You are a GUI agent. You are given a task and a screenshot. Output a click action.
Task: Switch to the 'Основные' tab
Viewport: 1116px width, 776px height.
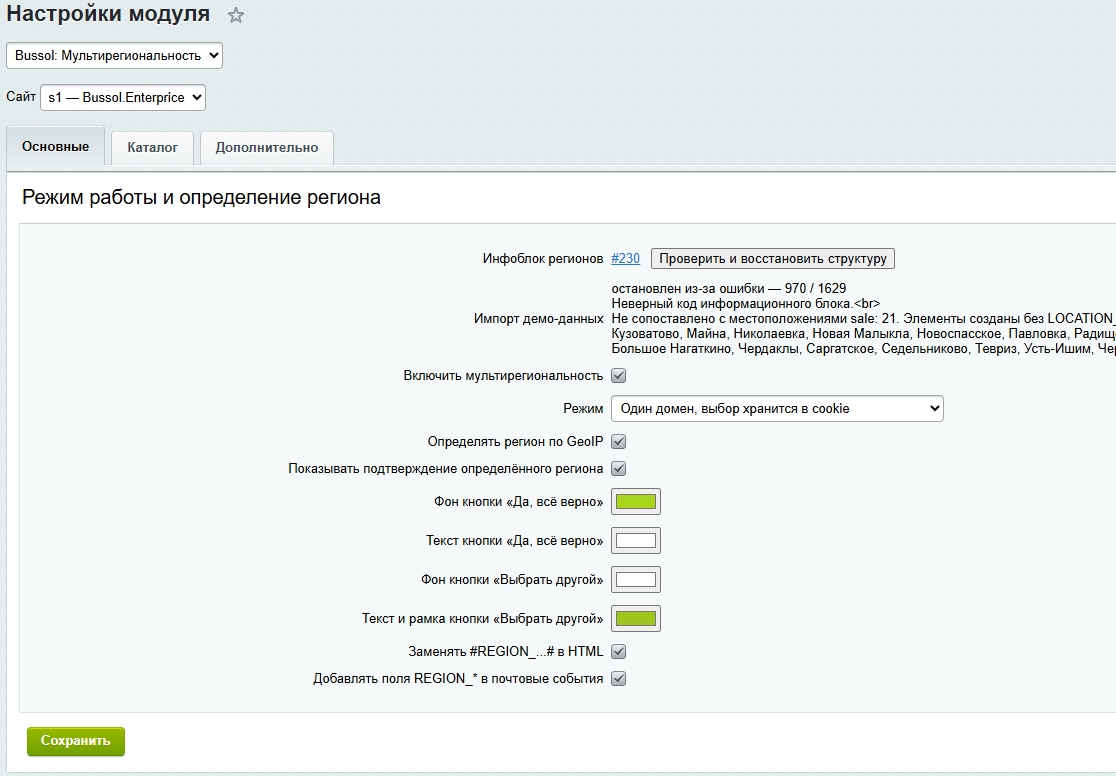pos(56,147)
